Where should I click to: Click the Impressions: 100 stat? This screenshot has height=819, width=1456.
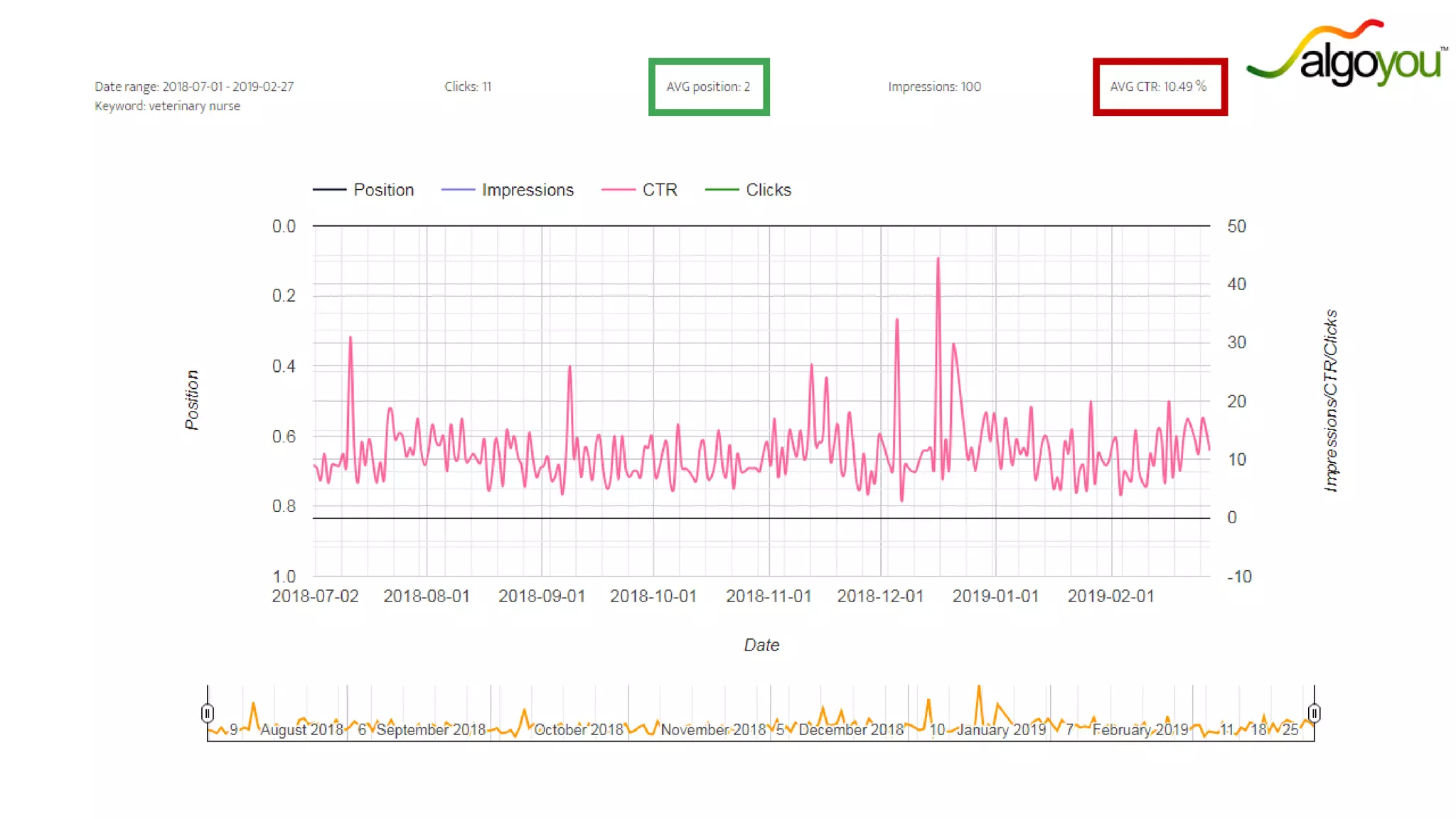(934, 87)
